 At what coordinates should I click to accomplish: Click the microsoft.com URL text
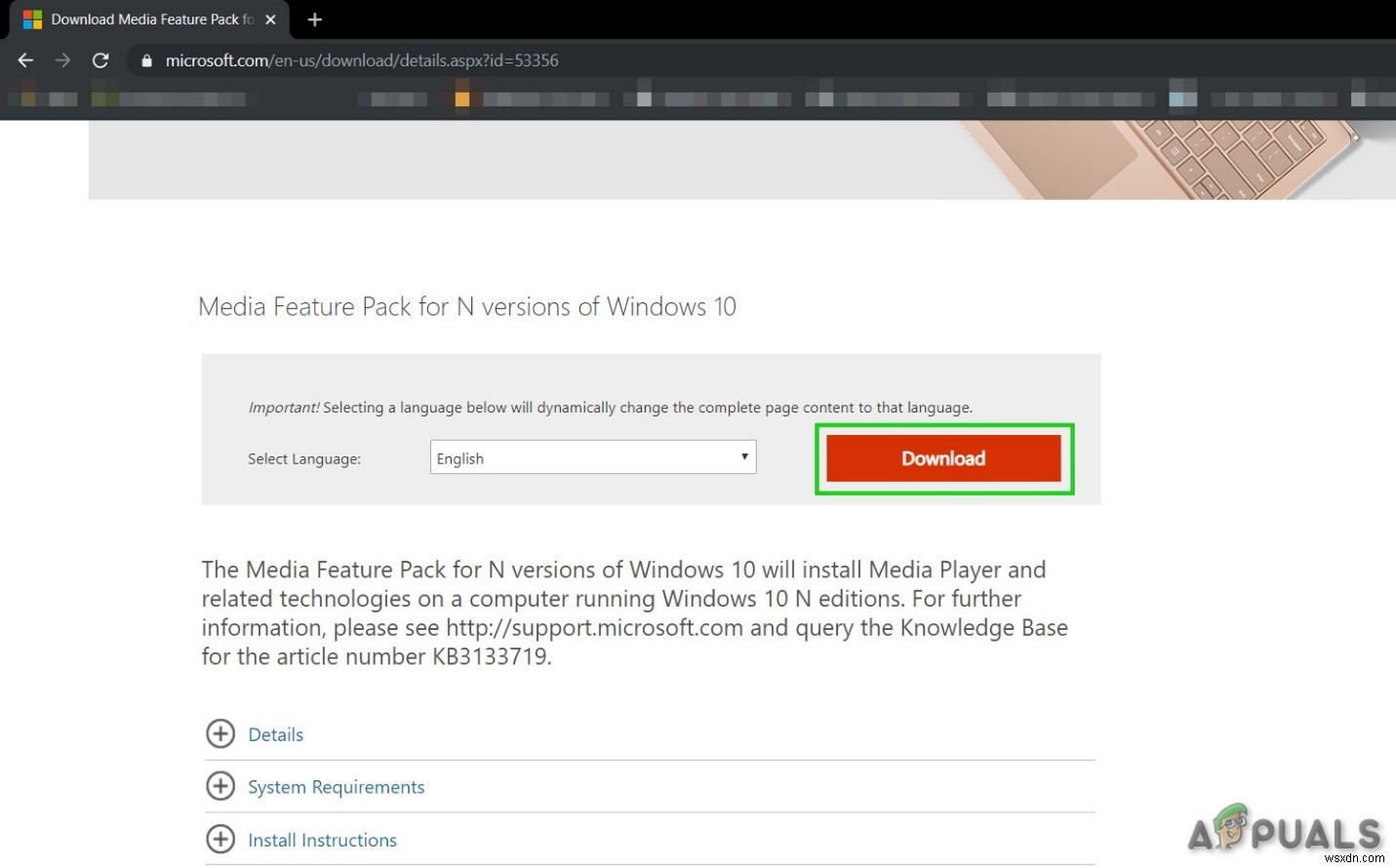pyautogui.click(x=360, y=59)
